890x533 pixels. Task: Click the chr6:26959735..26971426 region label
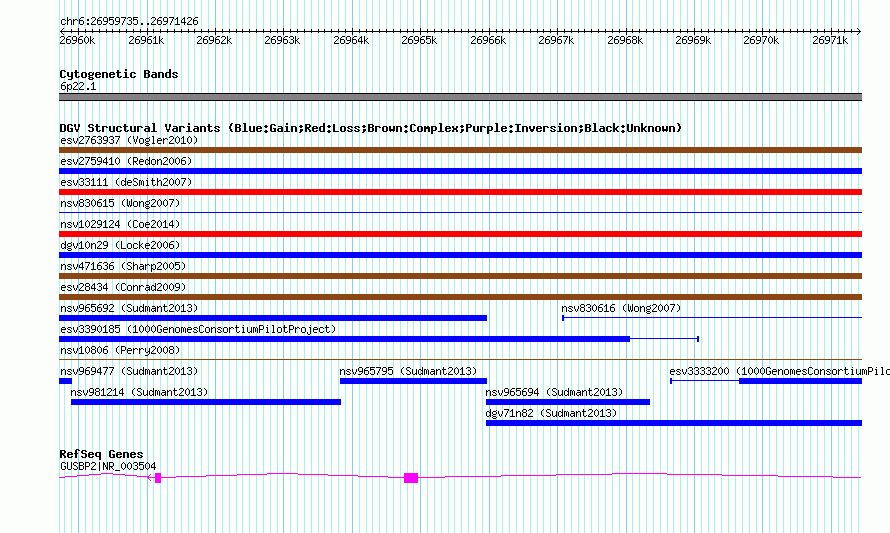pos(129,22)
